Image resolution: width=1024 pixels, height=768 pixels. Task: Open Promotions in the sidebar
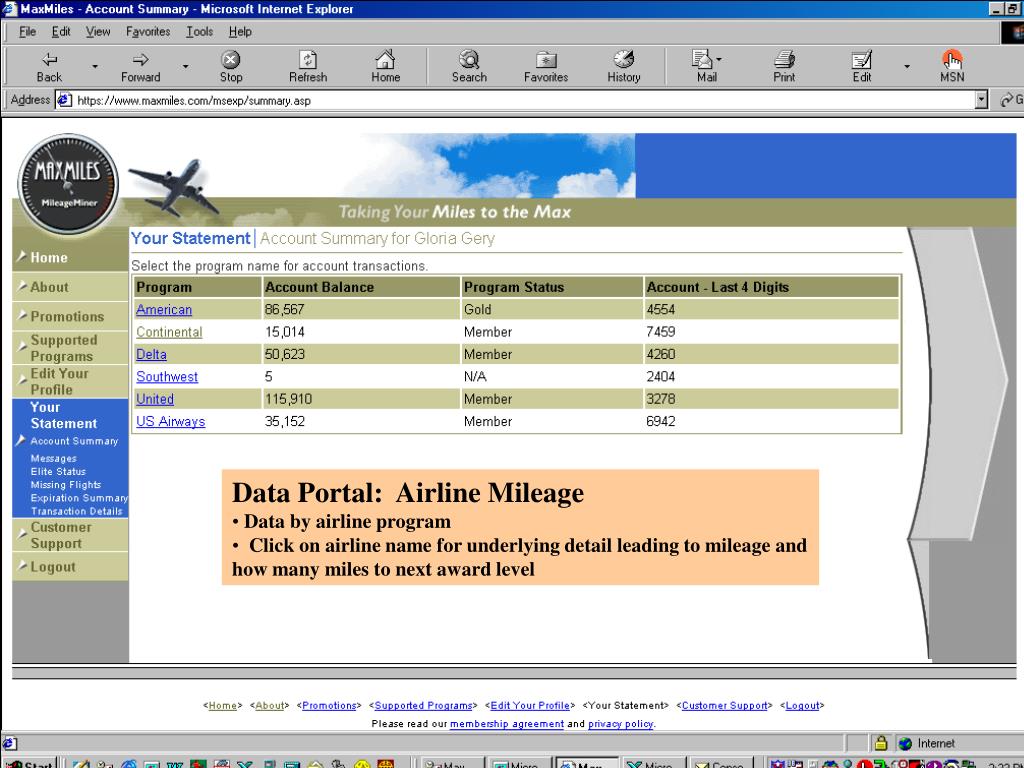[x=67, y=316]
